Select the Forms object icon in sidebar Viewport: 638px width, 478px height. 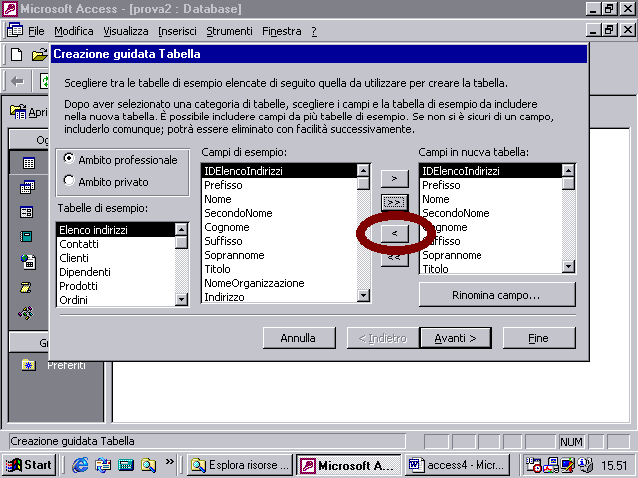27,212
